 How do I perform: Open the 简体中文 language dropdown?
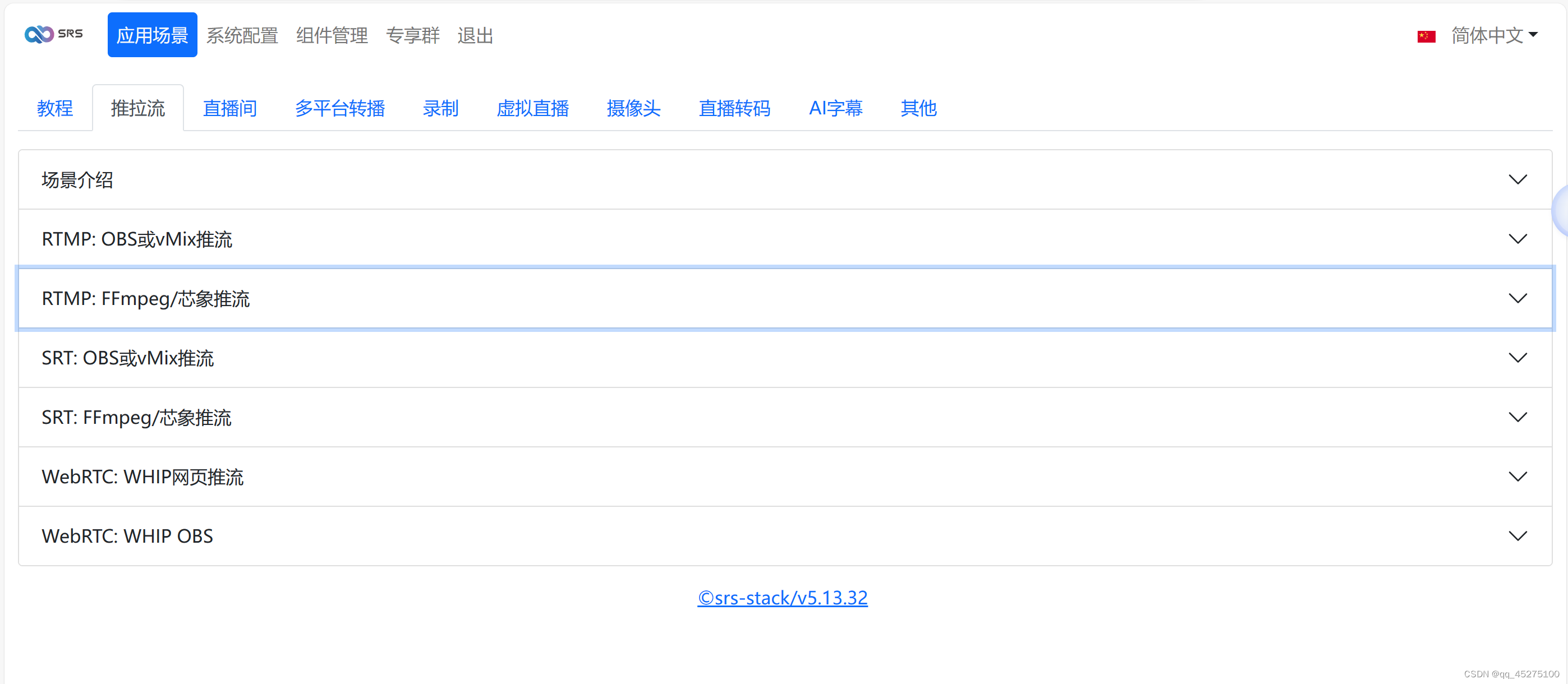point(1494,35)
